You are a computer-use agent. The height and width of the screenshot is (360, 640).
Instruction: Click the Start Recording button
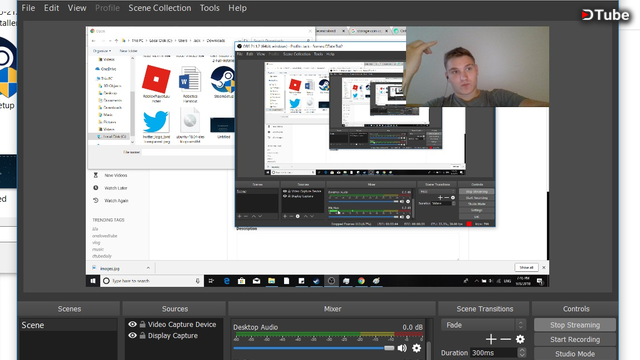tap(575, 339)
